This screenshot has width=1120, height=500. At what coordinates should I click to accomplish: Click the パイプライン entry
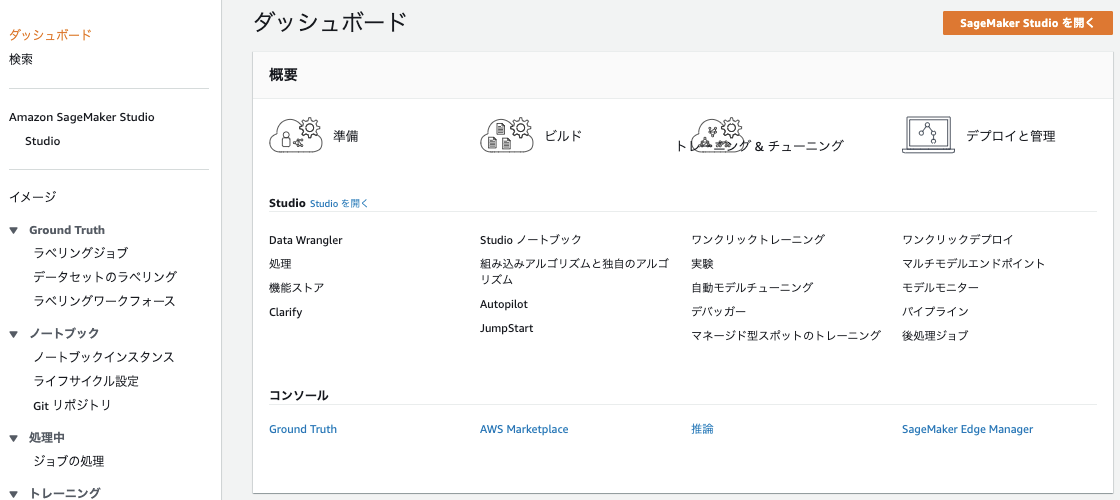(936, 312)
